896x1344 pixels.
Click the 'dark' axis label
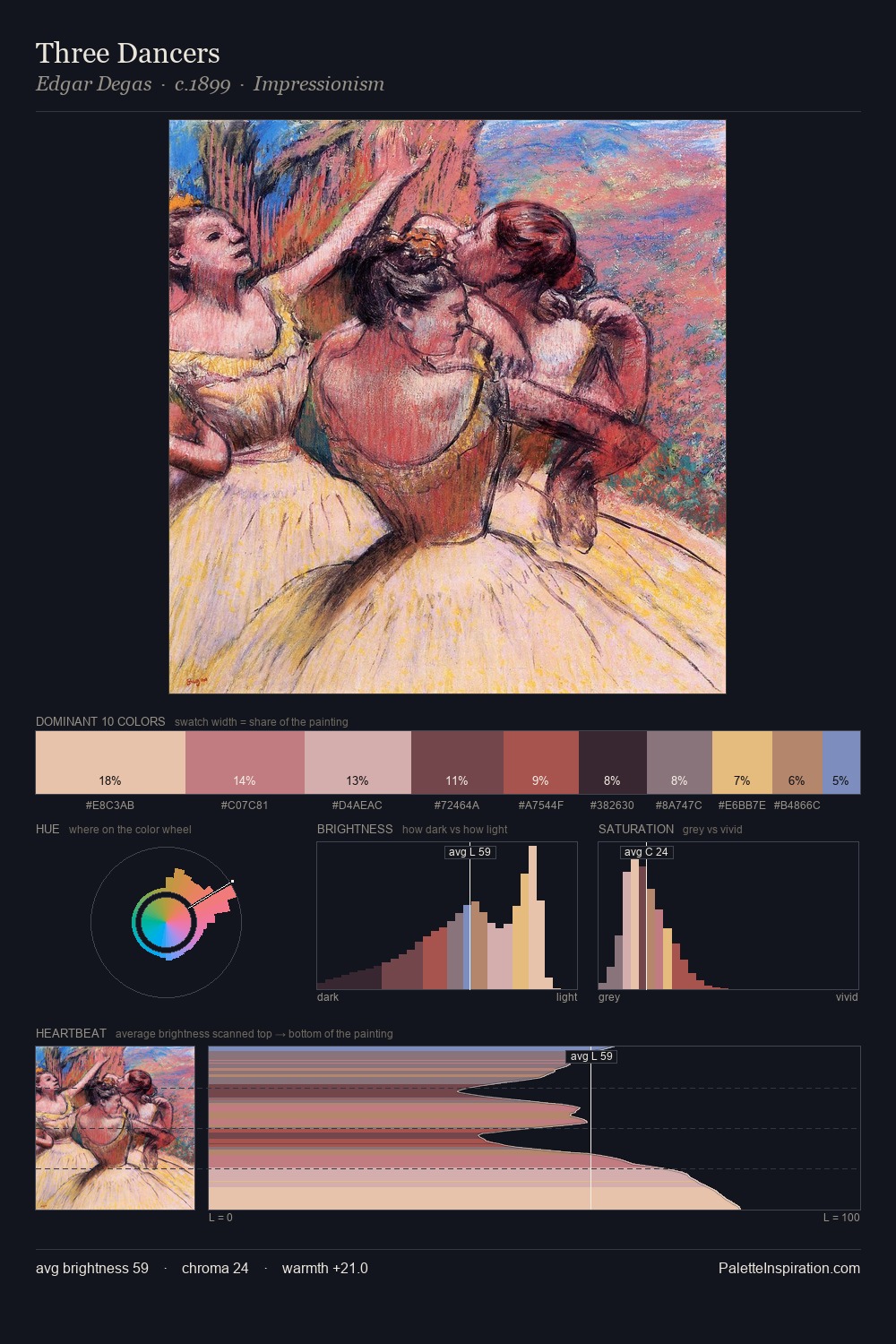click(328, 997)
